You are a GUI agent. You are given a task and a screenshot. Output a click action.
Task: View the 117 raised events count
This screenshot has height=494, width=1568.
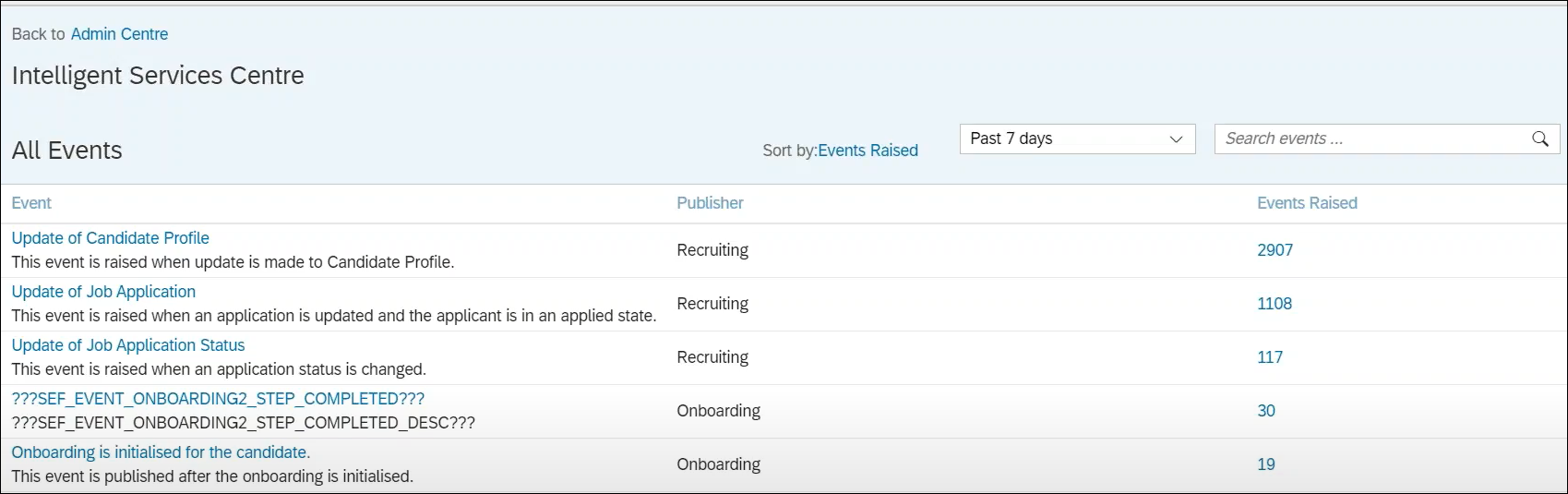coord(1269,357)
